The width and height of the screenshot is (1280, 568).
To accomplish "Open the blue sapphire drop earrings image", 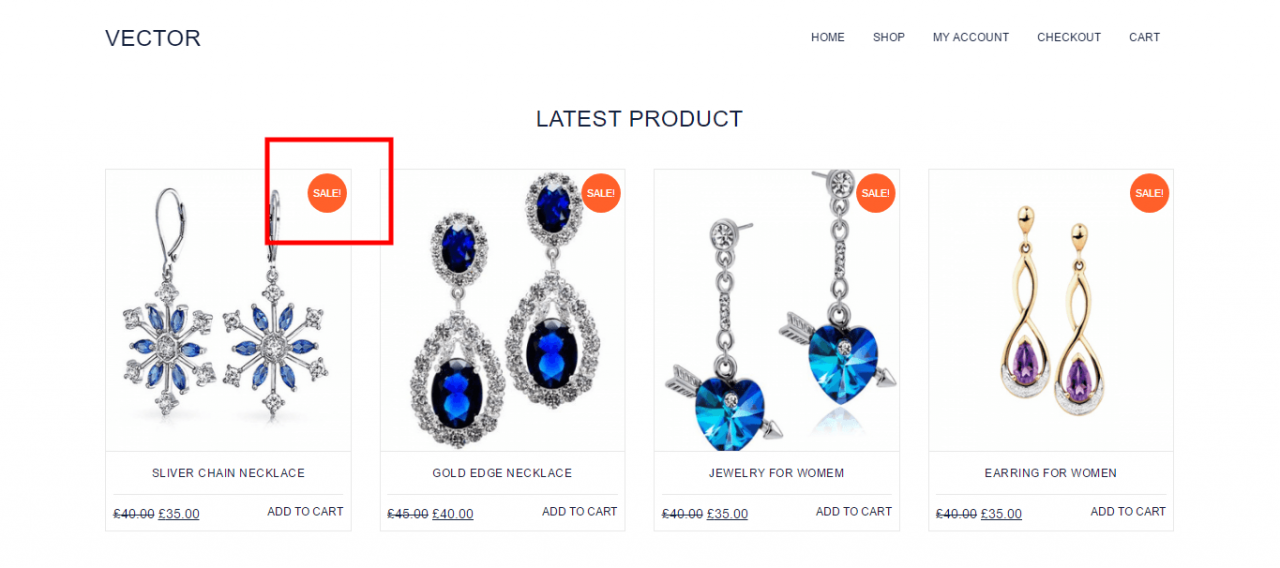I will click(503, 310).
